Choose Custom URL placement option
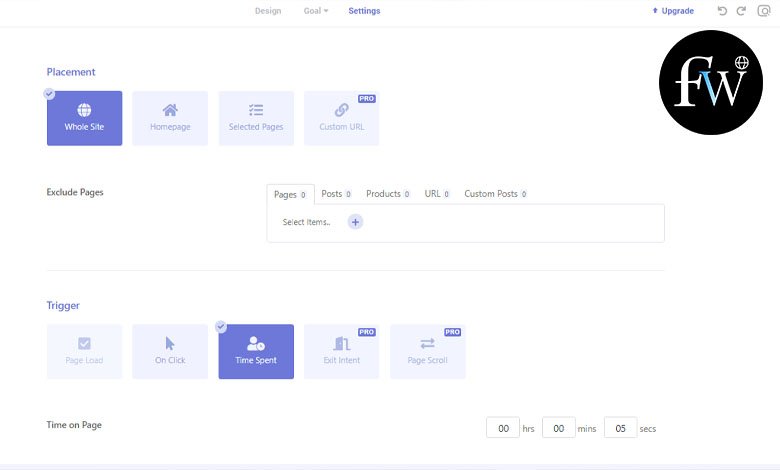The image size is (780, 470). (342, 118)
